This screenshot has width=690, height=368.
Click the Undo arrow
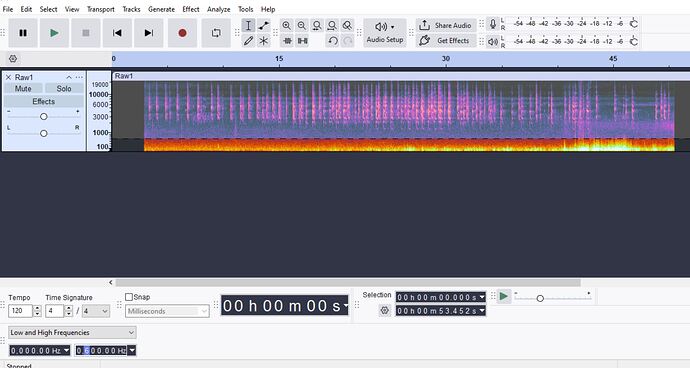click(x=333, y=41)
